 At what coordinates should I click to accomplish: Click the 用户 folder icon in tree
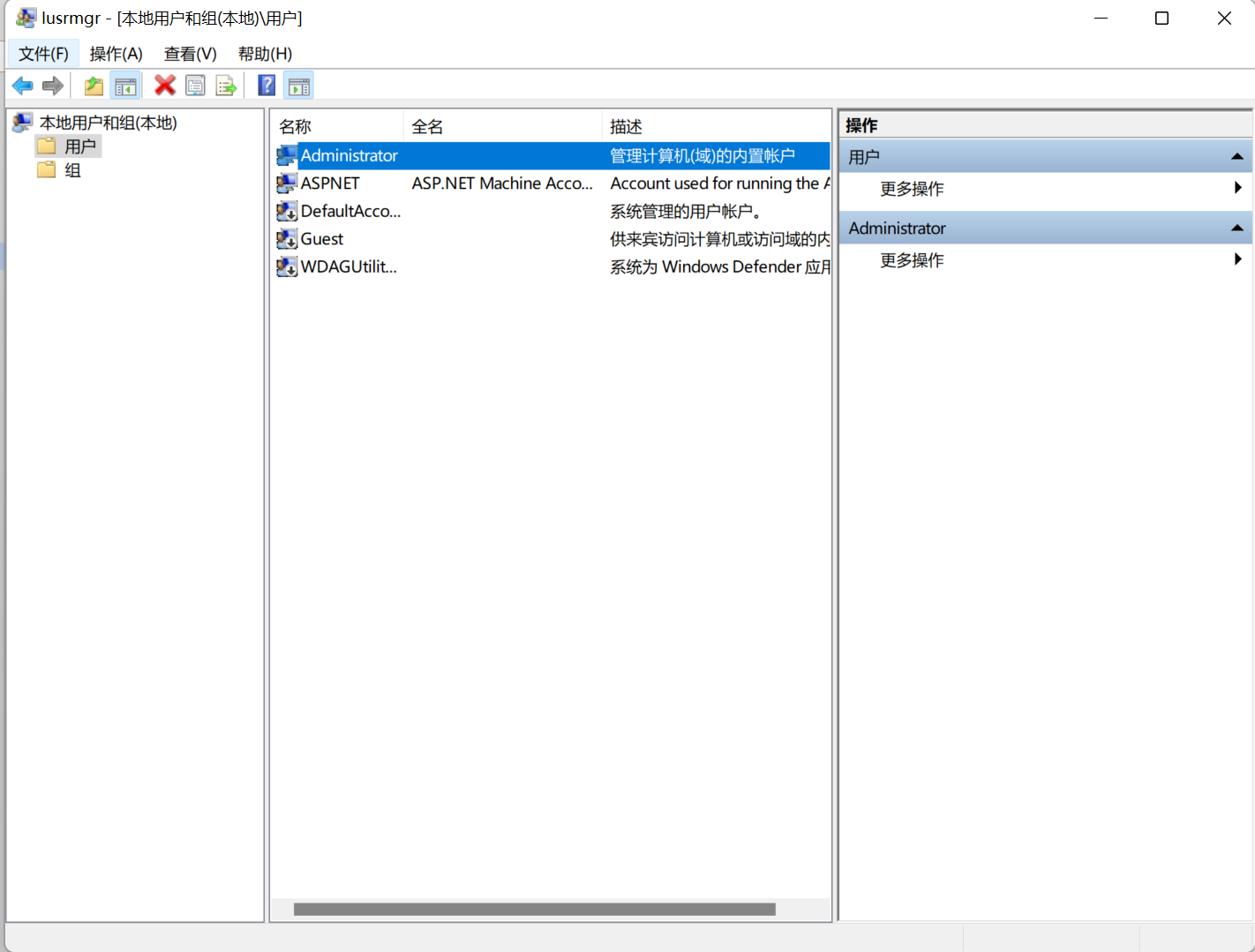(47, 146)
